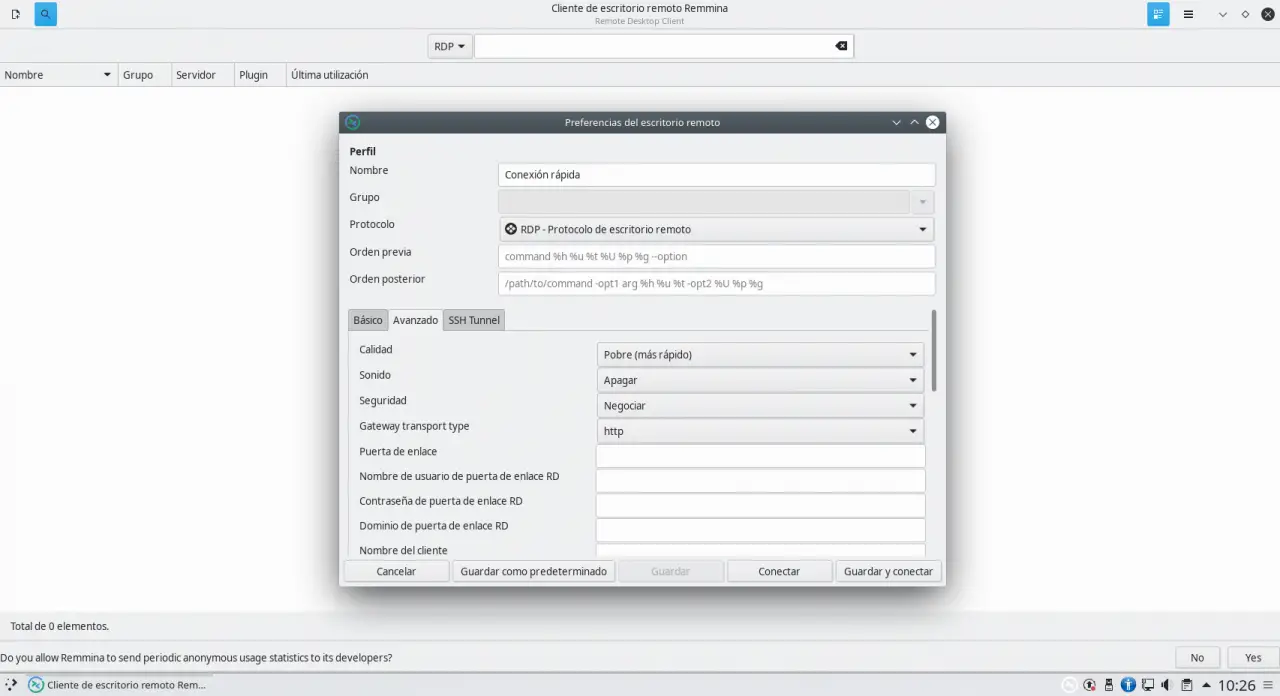Viewport: 1280px width, 696px height.
Task: Focus the Orden previa field
Action: tap(716, 256)
